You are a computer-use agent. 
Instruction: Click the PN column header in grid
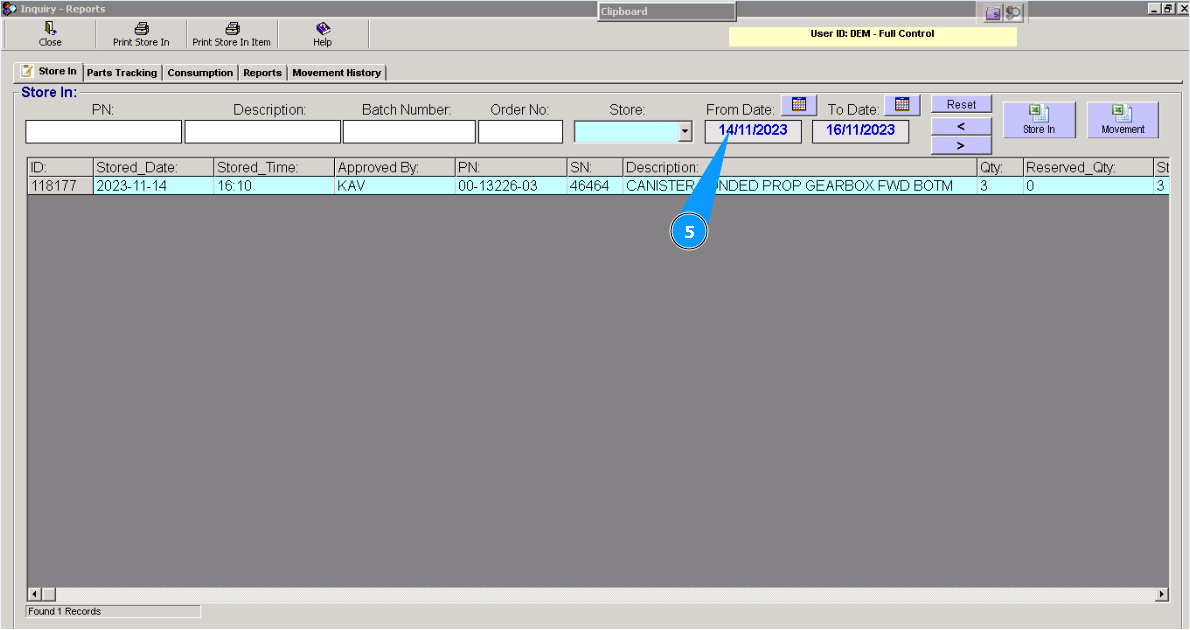511,167
